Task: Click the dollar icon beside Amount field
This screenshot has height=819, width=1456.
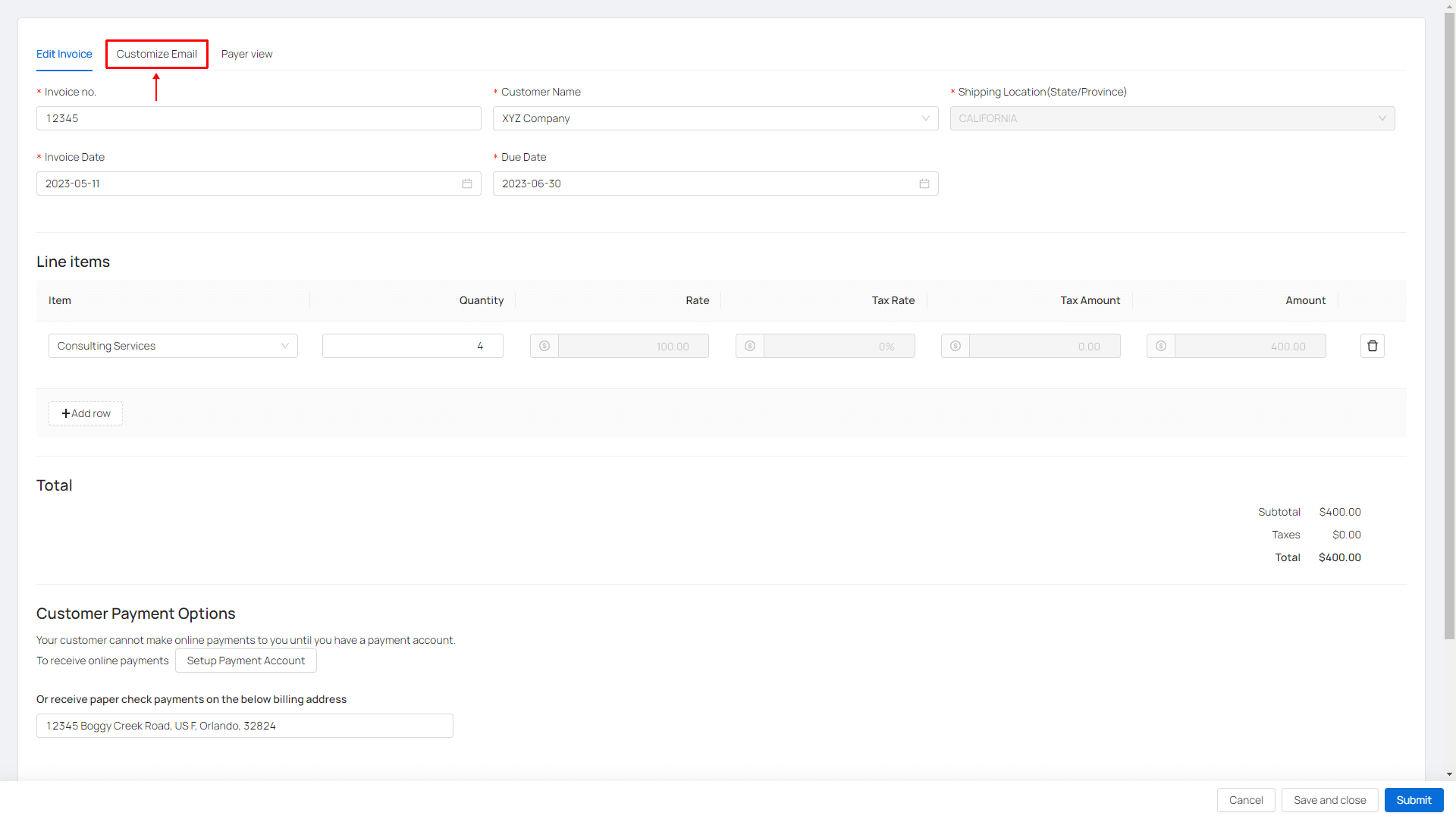Action: [x=1161, y=346]
